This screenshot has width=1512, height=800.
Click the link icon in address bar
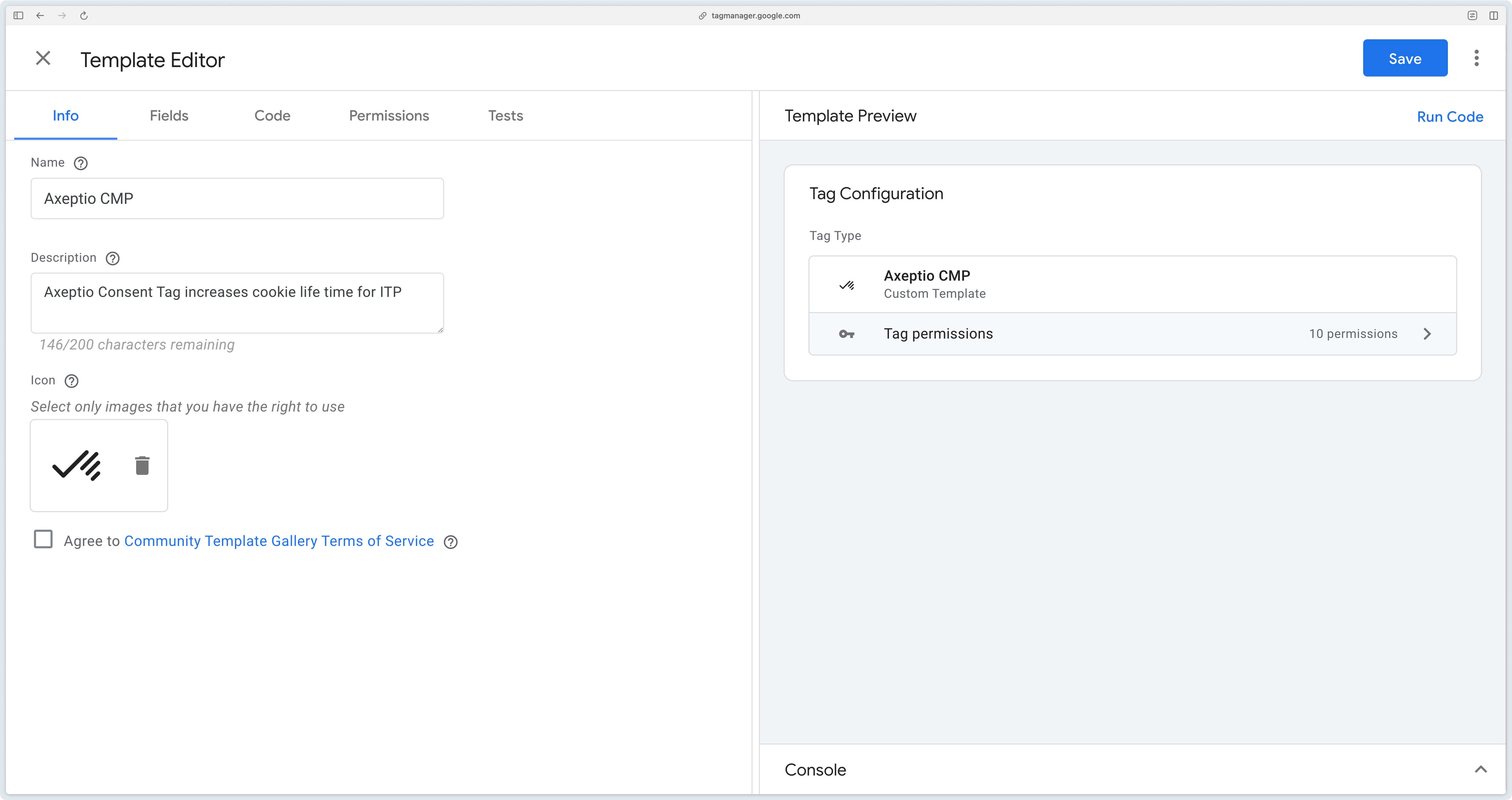point(702,16)
